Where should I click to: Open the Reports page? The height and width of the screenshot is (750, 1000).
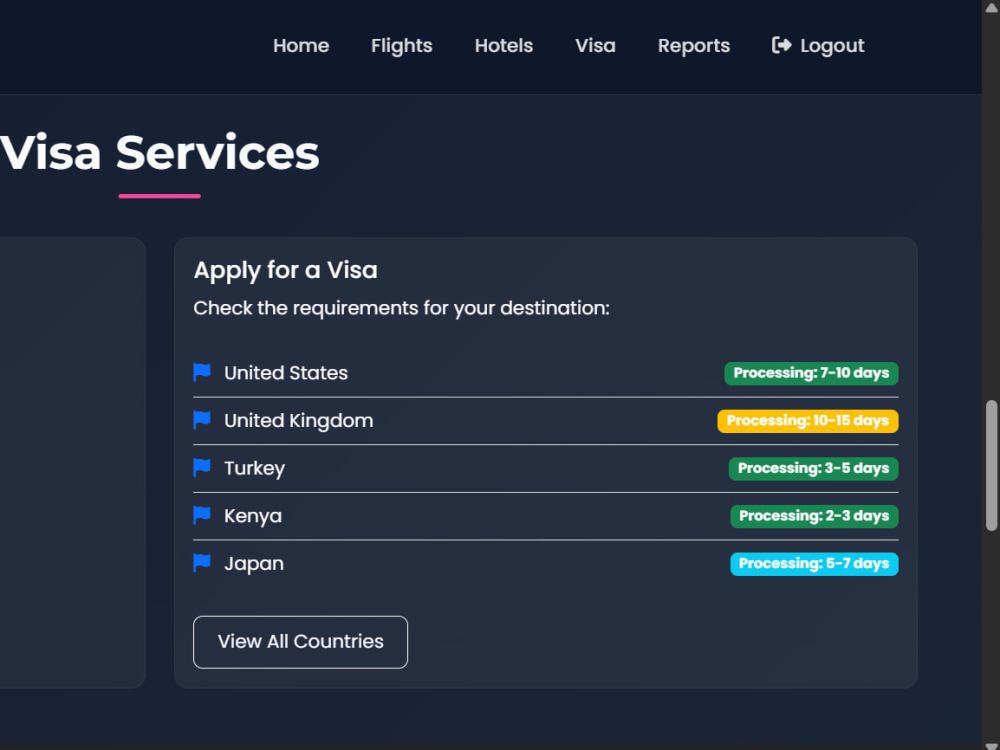tap(693, 46)
